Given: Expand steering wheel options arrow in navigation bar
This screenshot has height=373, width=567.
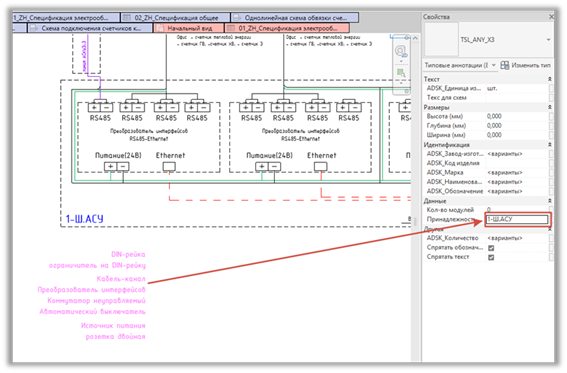Looking at the screenshot, I should tap(401, 61).
